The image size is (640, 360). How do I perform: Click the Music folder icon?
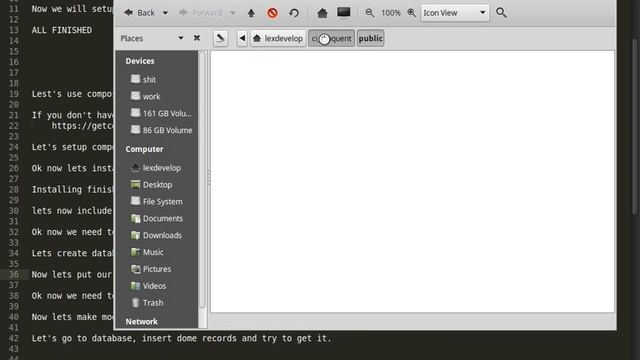(135, 252)
